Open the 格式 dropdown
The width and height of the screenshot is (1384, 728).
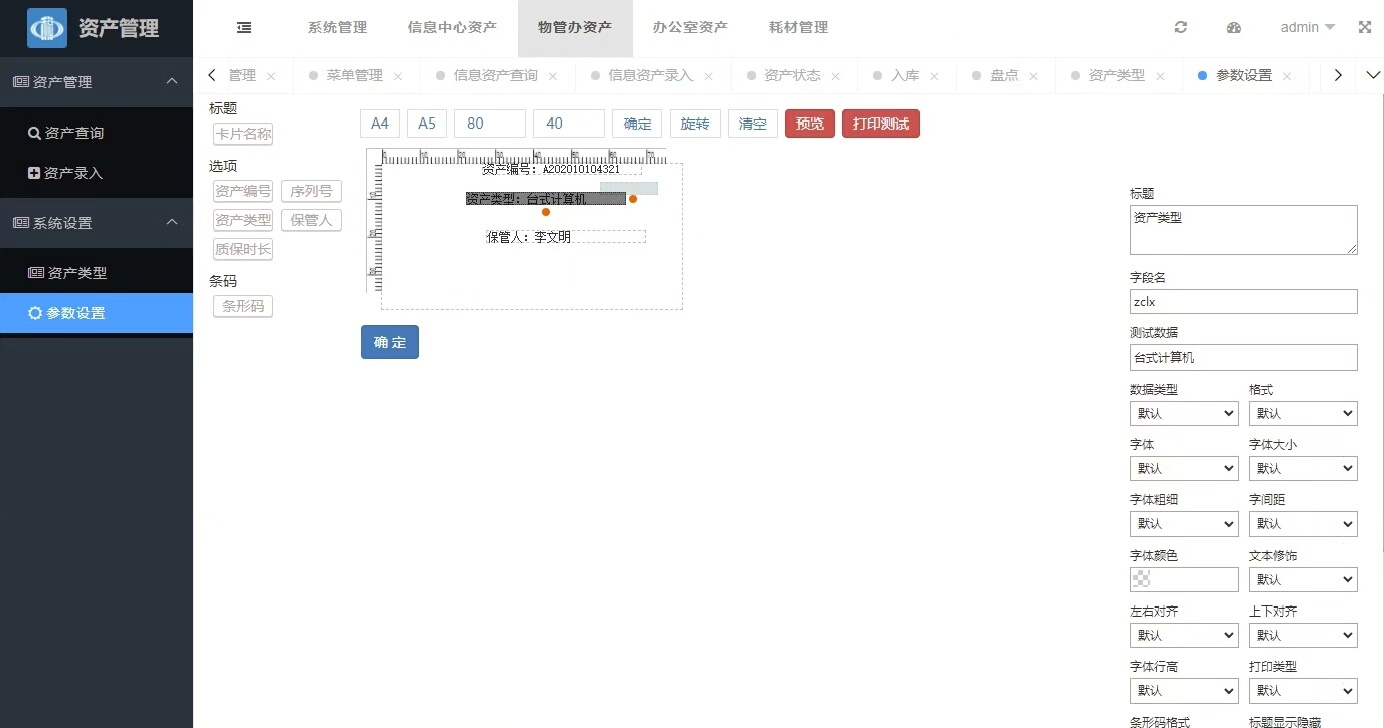[x=1303, y=413]
